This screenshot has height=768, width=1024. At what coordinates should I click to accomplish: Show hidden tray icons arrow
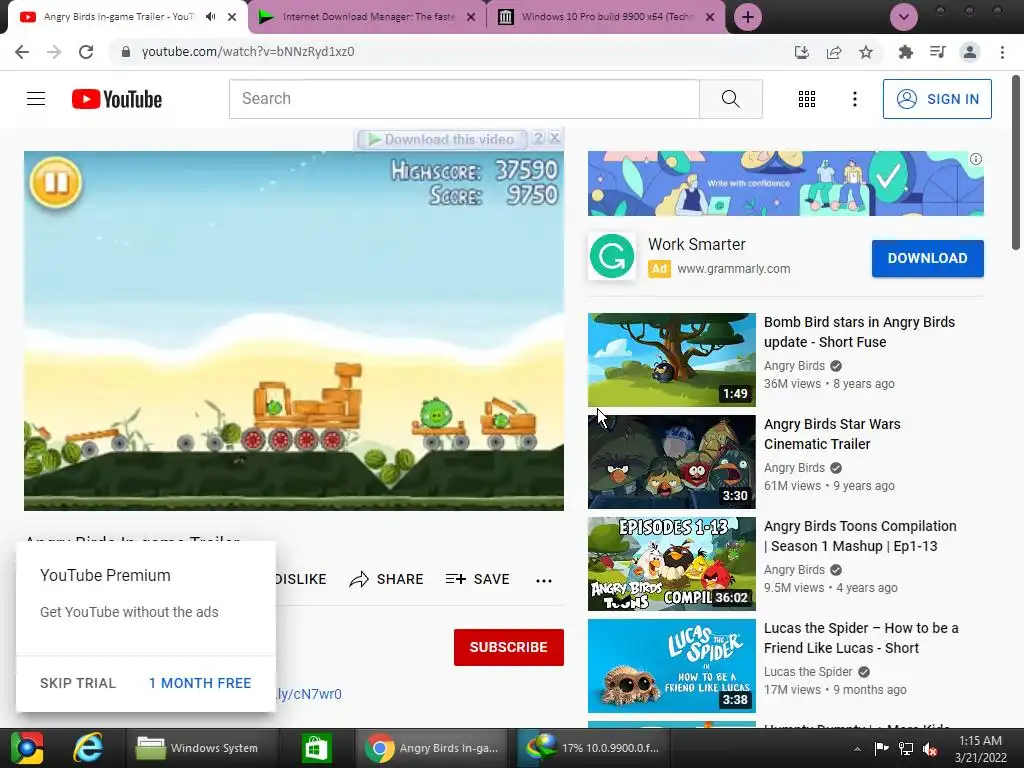pos(857,749)
